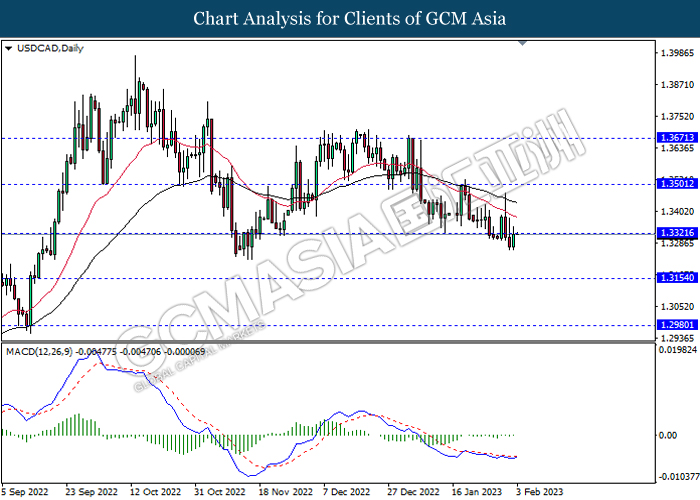Click the 1.38710 price axis value
This screenshot has width=700, height=500.
pyautogui.click(x=677, y=84)
